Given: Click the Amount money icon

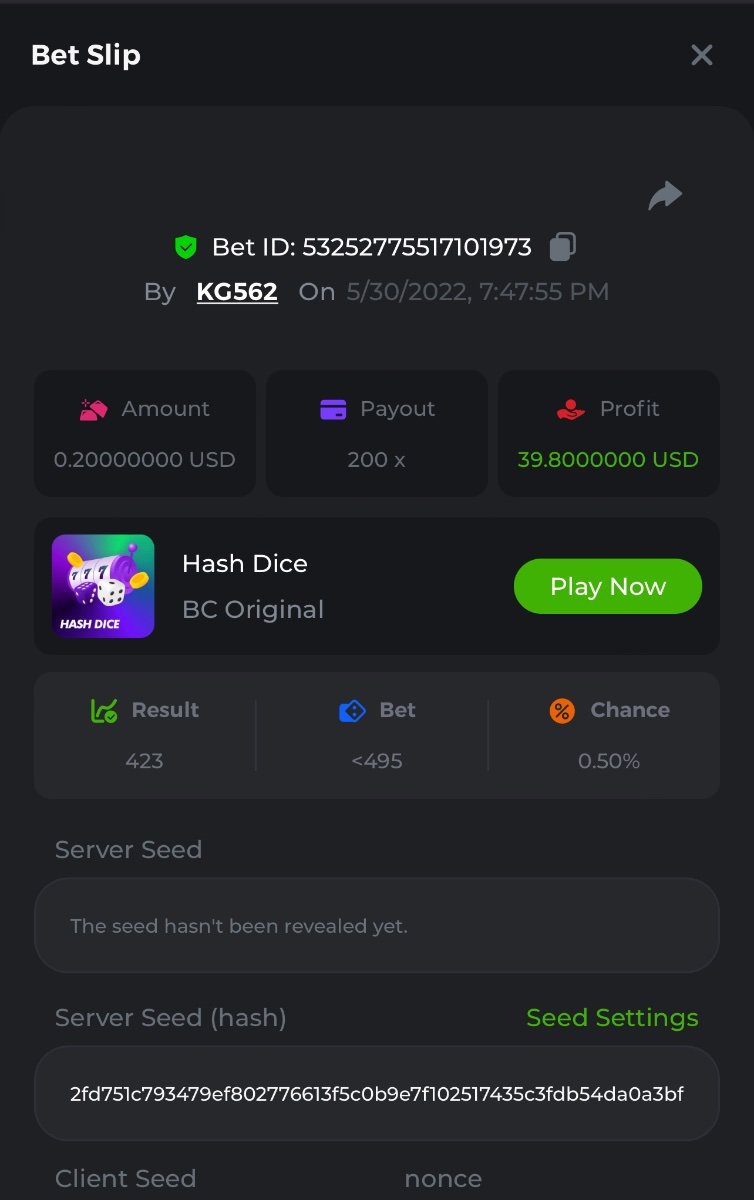Looking at the screenshot, I should 94,409.
